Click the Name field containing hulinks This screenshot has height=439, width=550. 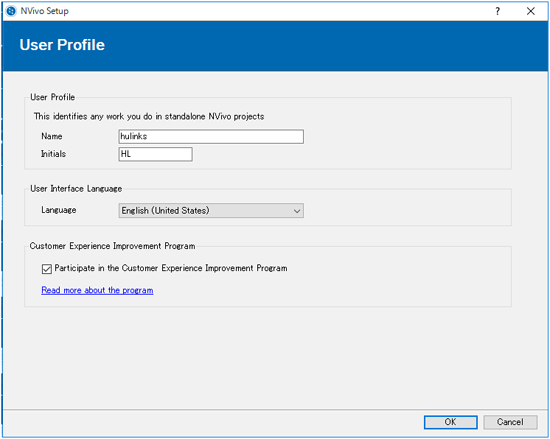point(211,136)
